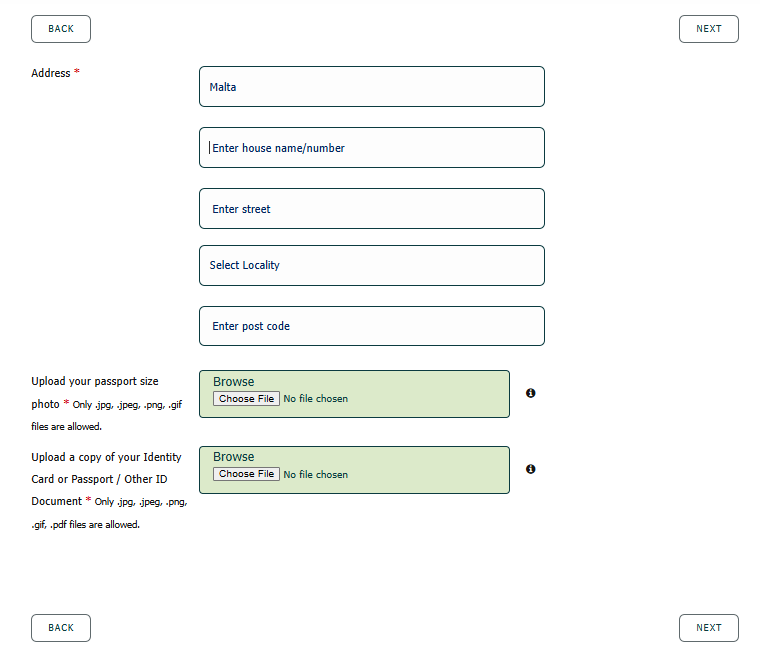760x656 pixels.
Task: Click the Address field label
Action: (x=51, y=73)
